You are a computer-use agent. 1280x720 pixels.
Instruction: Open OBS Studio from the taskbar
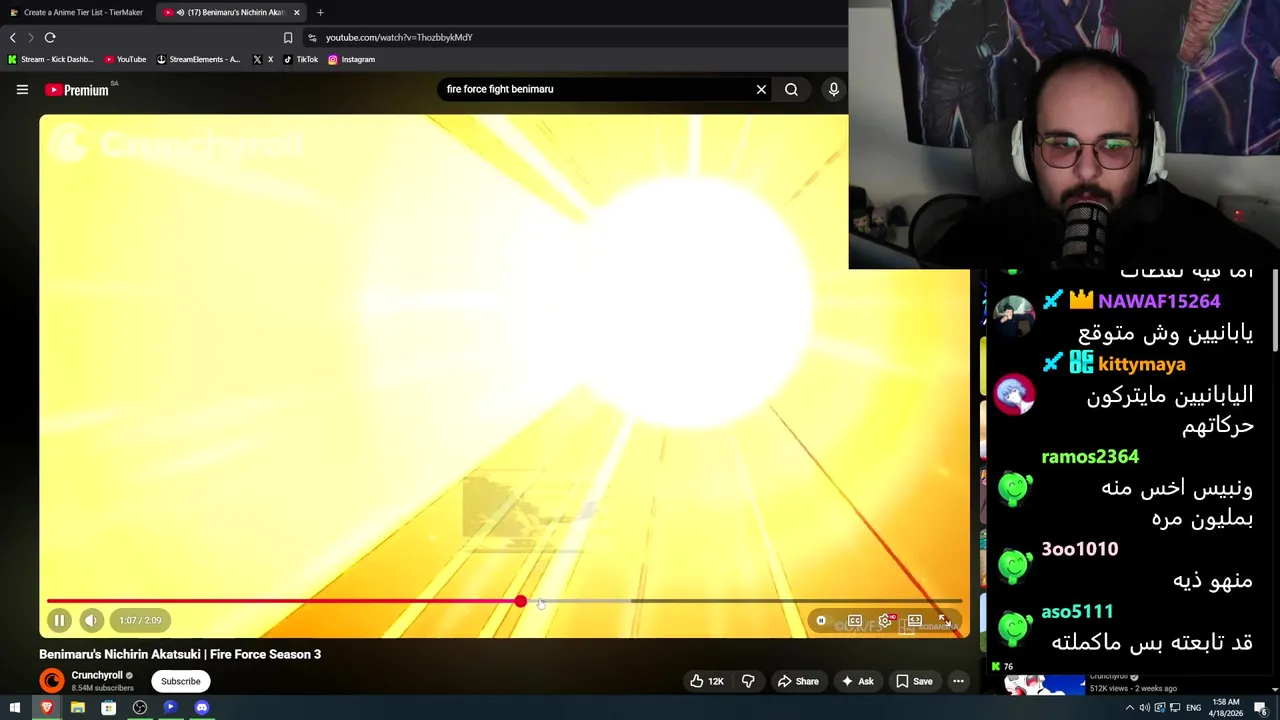tap(139, 707)
